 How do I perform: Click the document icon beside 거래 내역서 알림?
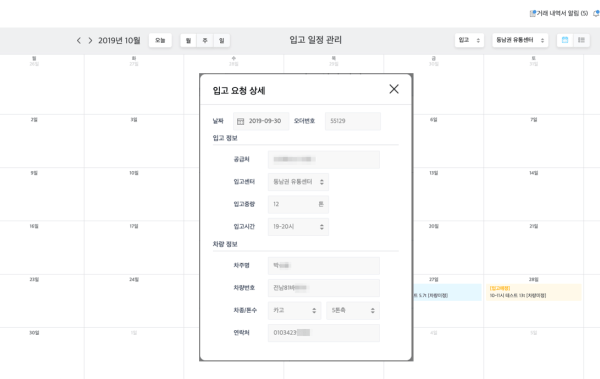click(532, 13)
